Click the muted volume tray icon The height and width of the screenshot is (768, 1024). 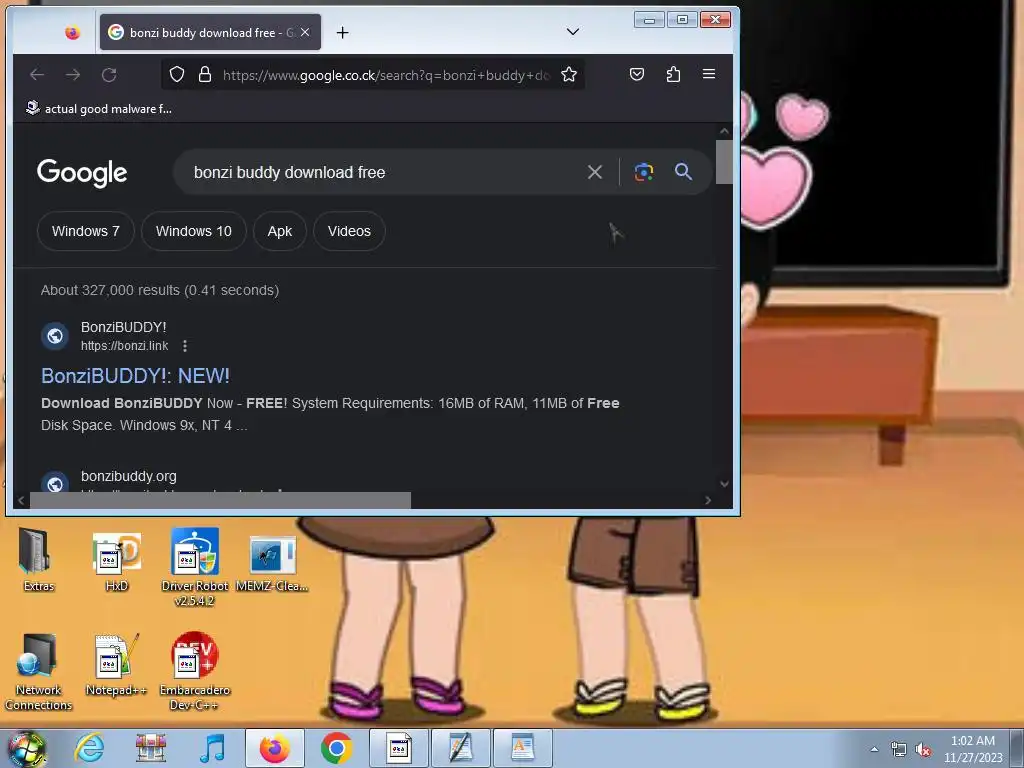923,750
